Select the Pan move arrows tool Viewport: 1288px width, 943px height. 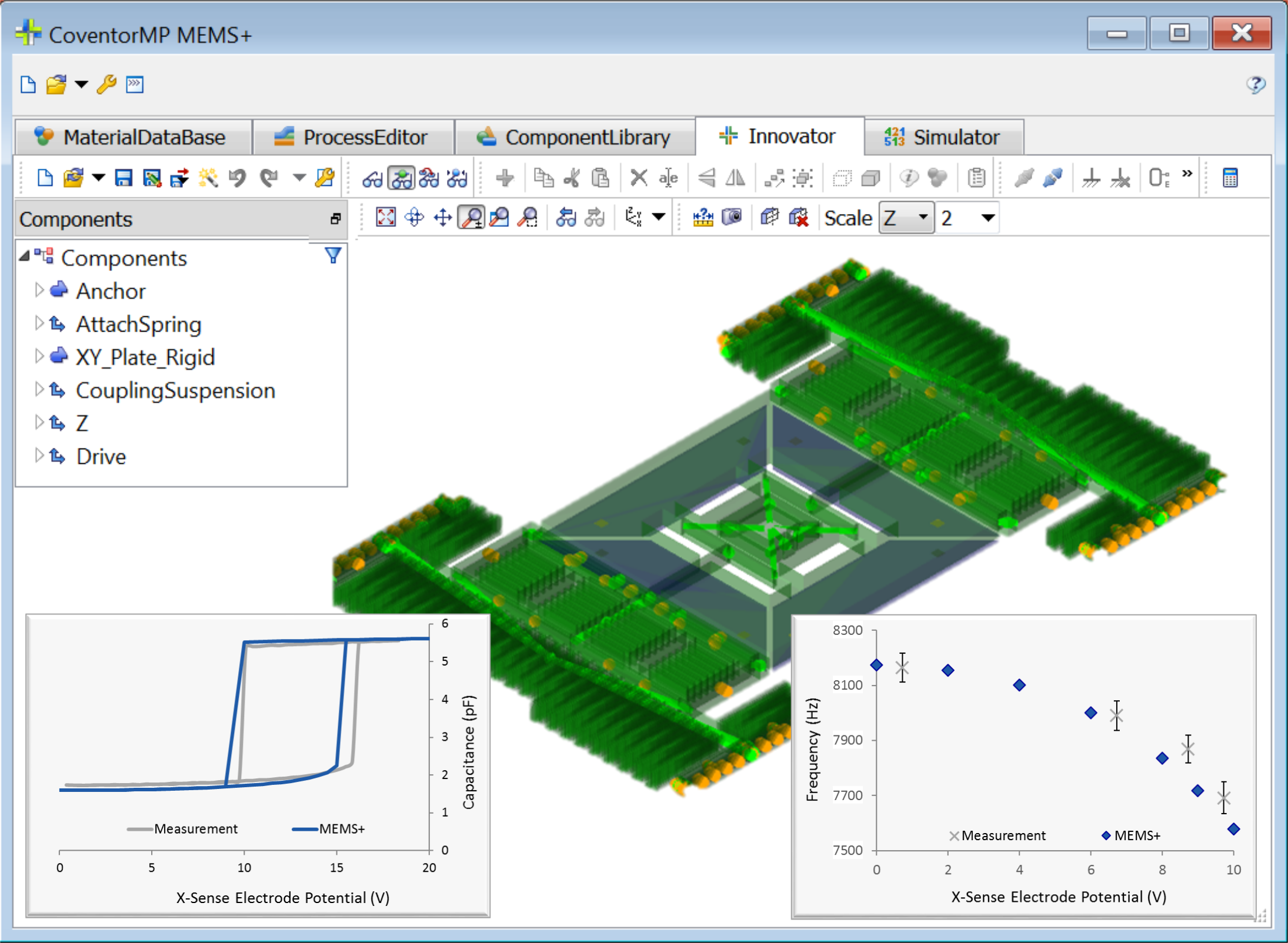443,218
